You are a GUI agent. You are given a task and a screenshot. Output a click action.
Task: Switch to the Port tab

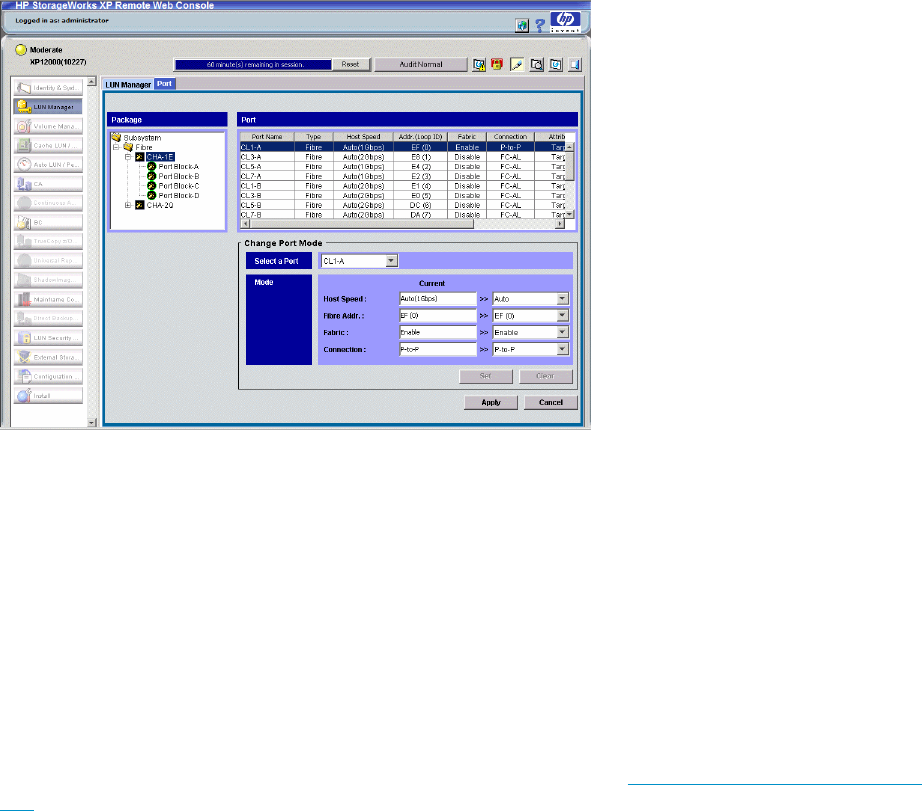pyautogui.click(x=165, y=84)
